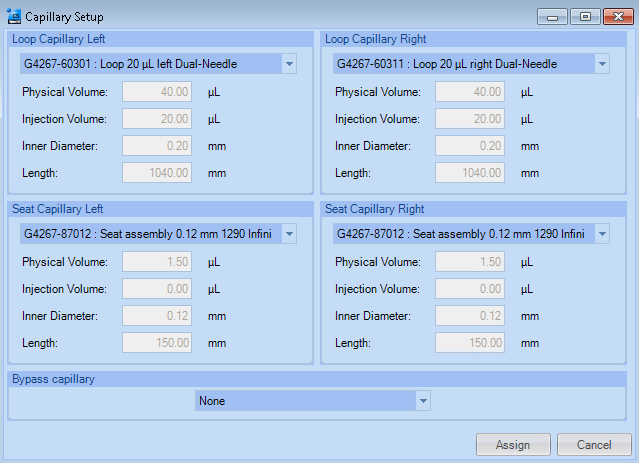The image size is (639, 463).
Task: Click the Capillary Setup title text
Action: click(64, 17)
